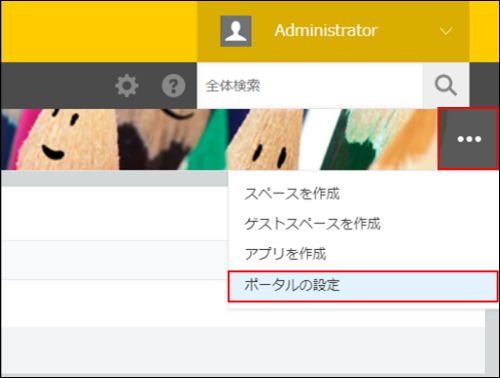Click the magnifier search button
The image size is (500, 378).
coord(446,86)
